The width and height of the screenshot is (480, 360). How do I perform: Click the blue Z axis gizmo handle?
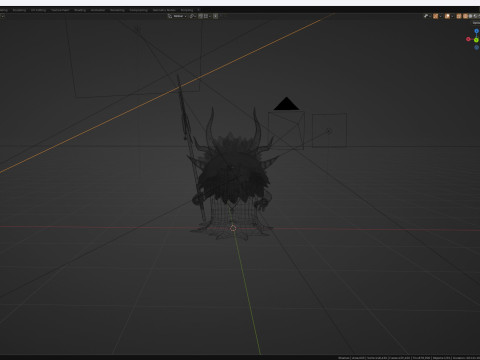pos(476,31)
